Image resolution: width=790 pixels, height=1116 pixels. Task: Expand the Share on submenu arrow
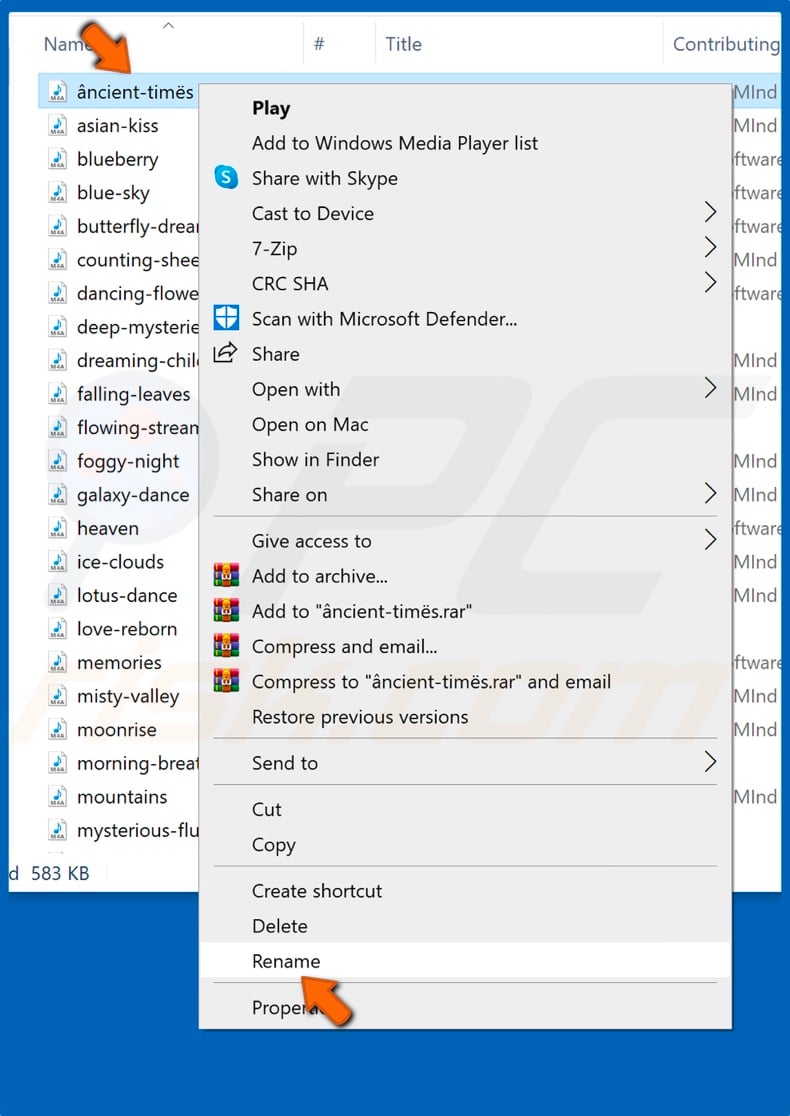point(710,493)
